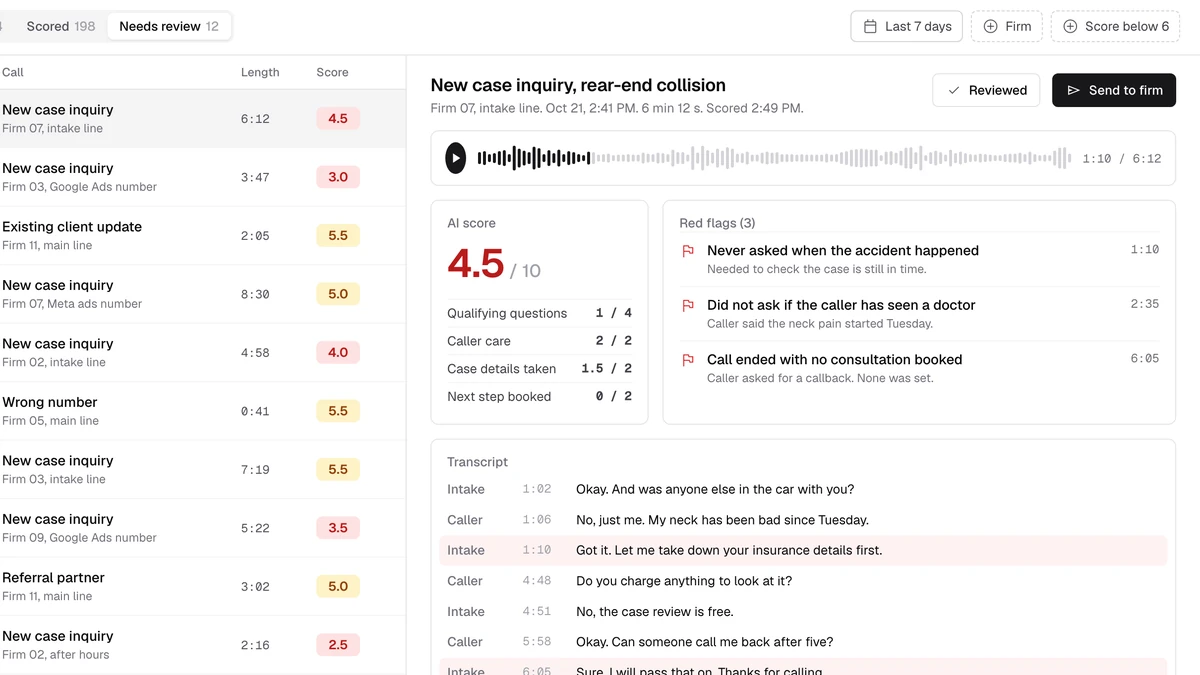Click the 2.5 score badge

click(338, 645)
